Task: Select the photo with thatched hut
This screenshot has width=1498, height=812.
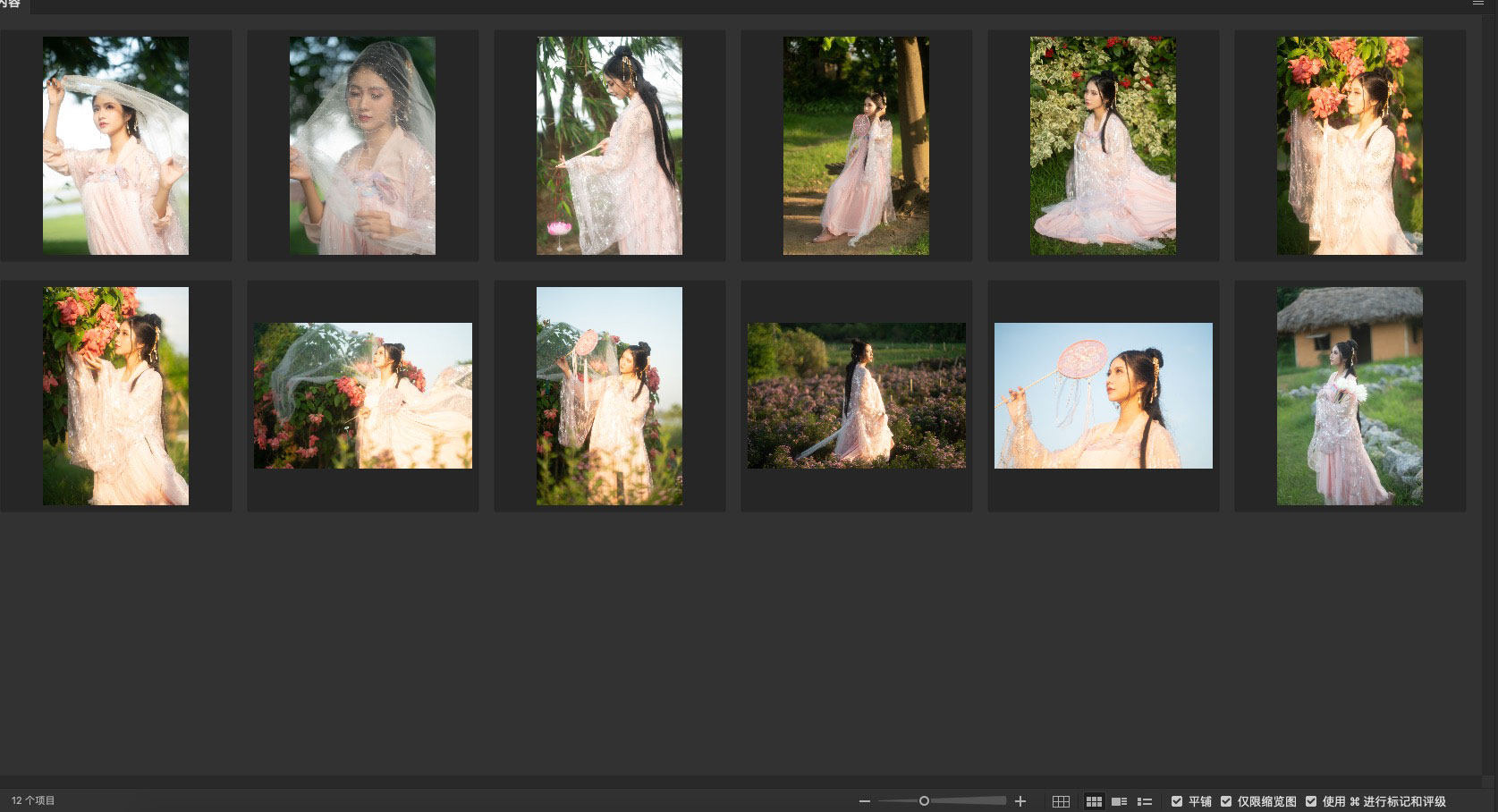Action: (x=1350, y=396)
